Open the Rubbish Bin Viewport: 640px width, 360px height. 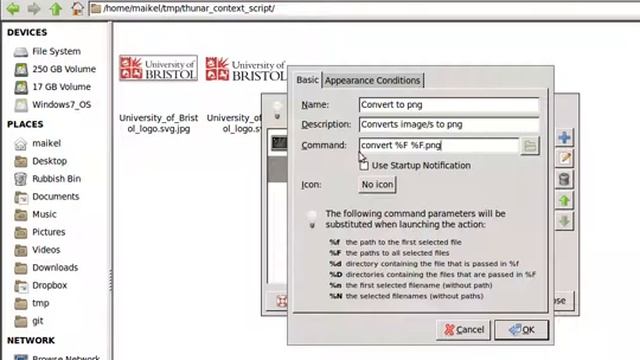click(56, 179)
